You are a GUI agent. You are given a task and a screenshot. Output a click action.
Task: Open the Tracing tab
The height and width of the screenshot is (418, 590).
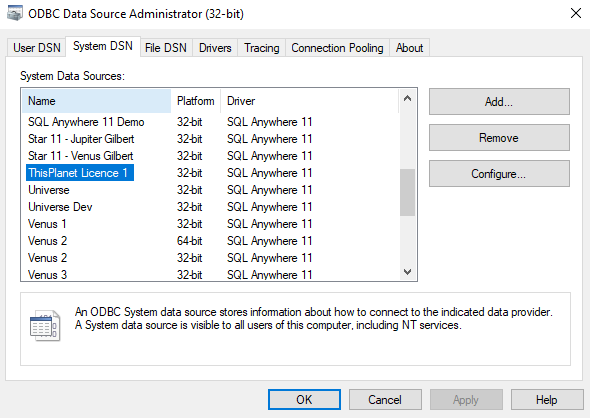click(x=262, y=48)
